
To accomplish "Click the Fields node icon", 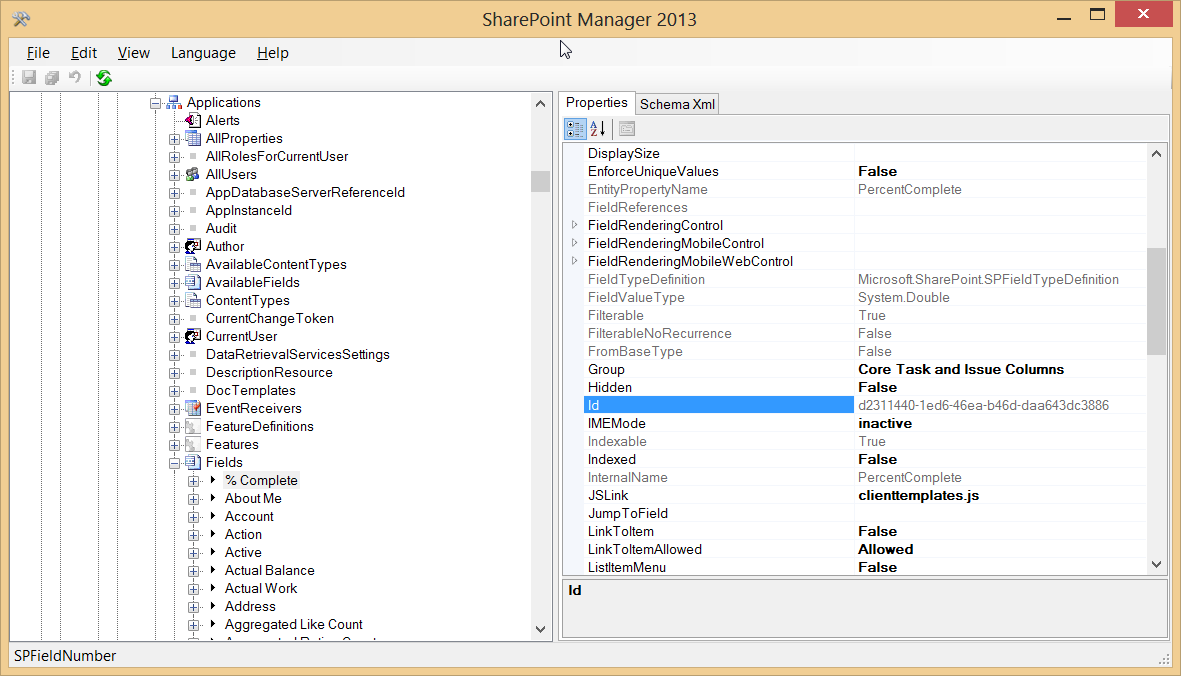I will [193, 462].
